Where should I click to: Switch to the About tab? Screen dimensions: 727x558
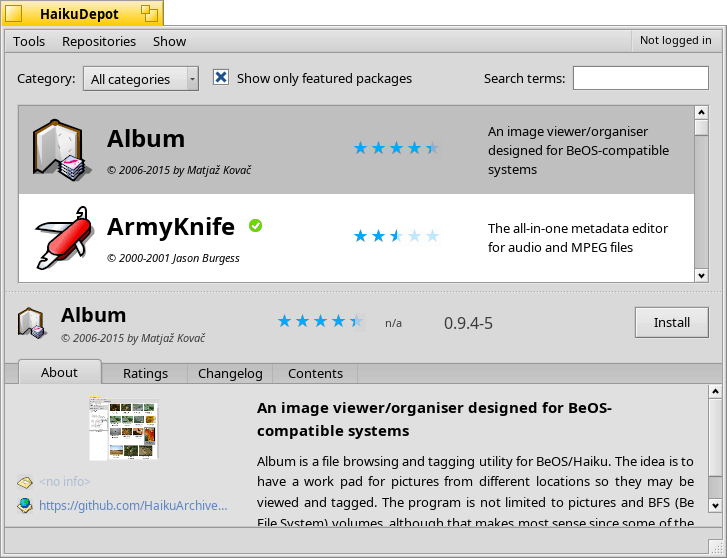(59, 372)
